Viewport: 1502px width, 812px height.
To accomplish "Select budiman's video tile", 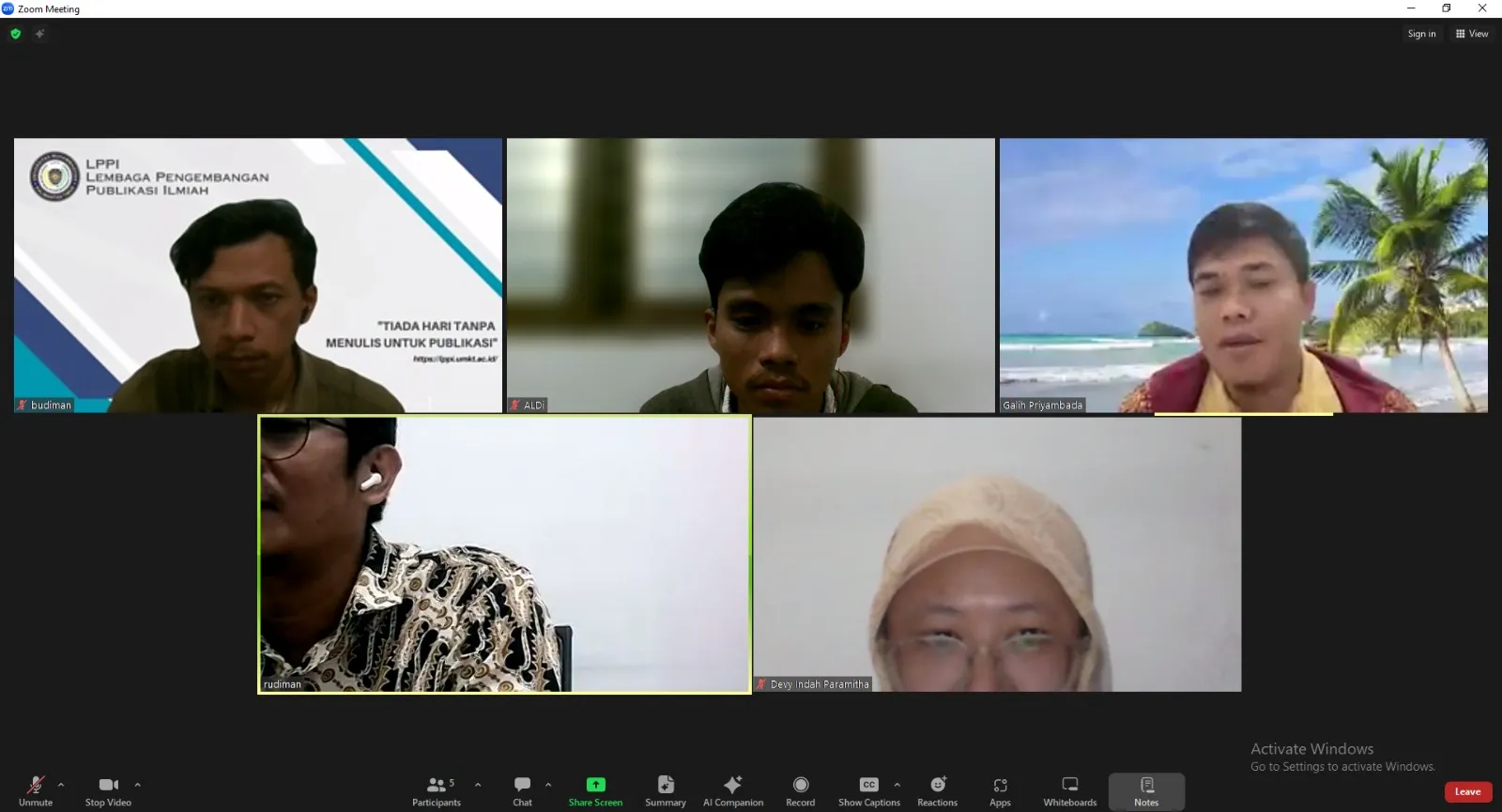I will click(258, 275).
